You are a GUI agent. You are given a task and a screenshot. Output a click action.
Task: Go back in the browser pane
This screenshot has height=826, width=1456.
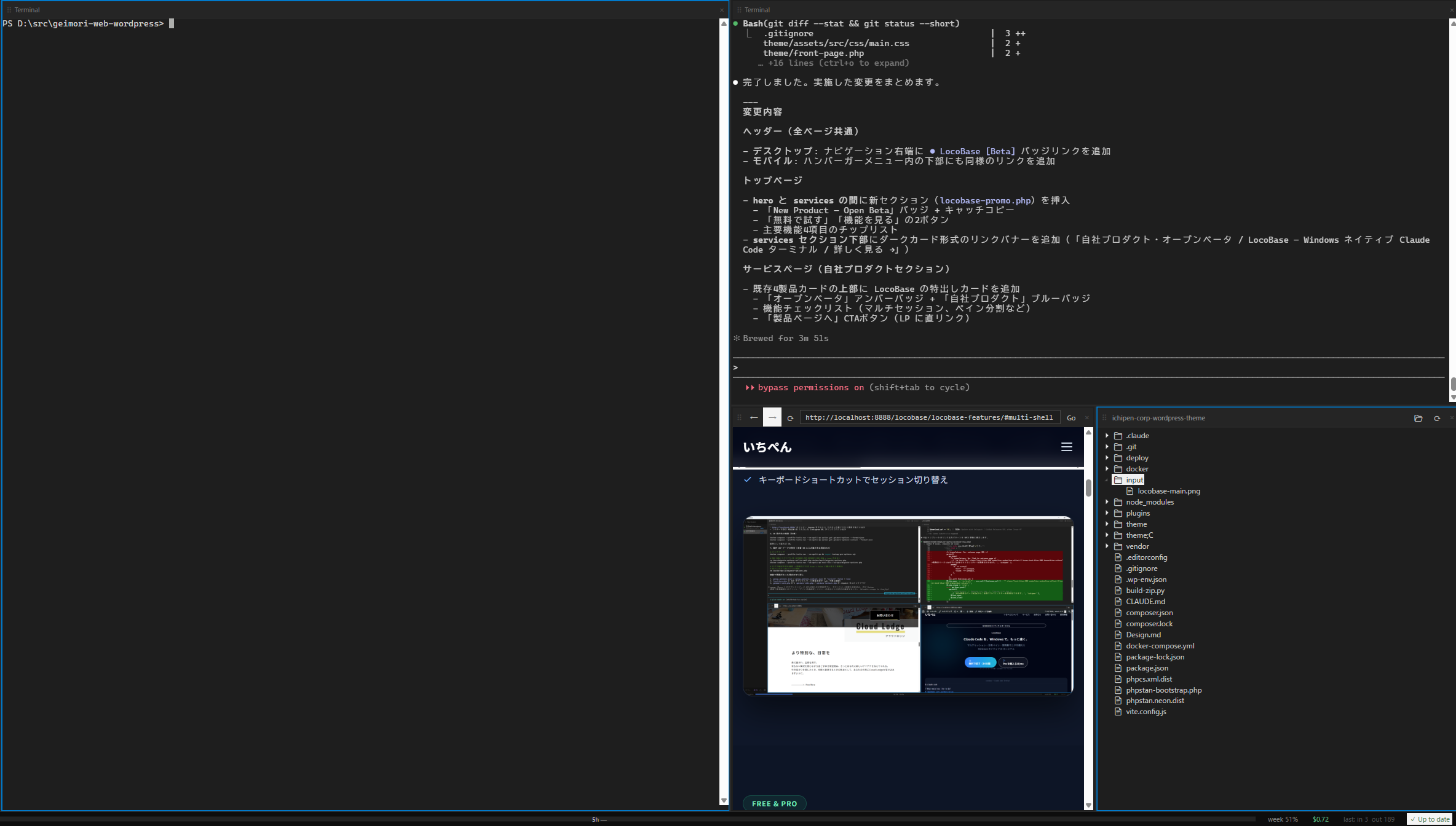pyautogui.click(x=754, y=417)
